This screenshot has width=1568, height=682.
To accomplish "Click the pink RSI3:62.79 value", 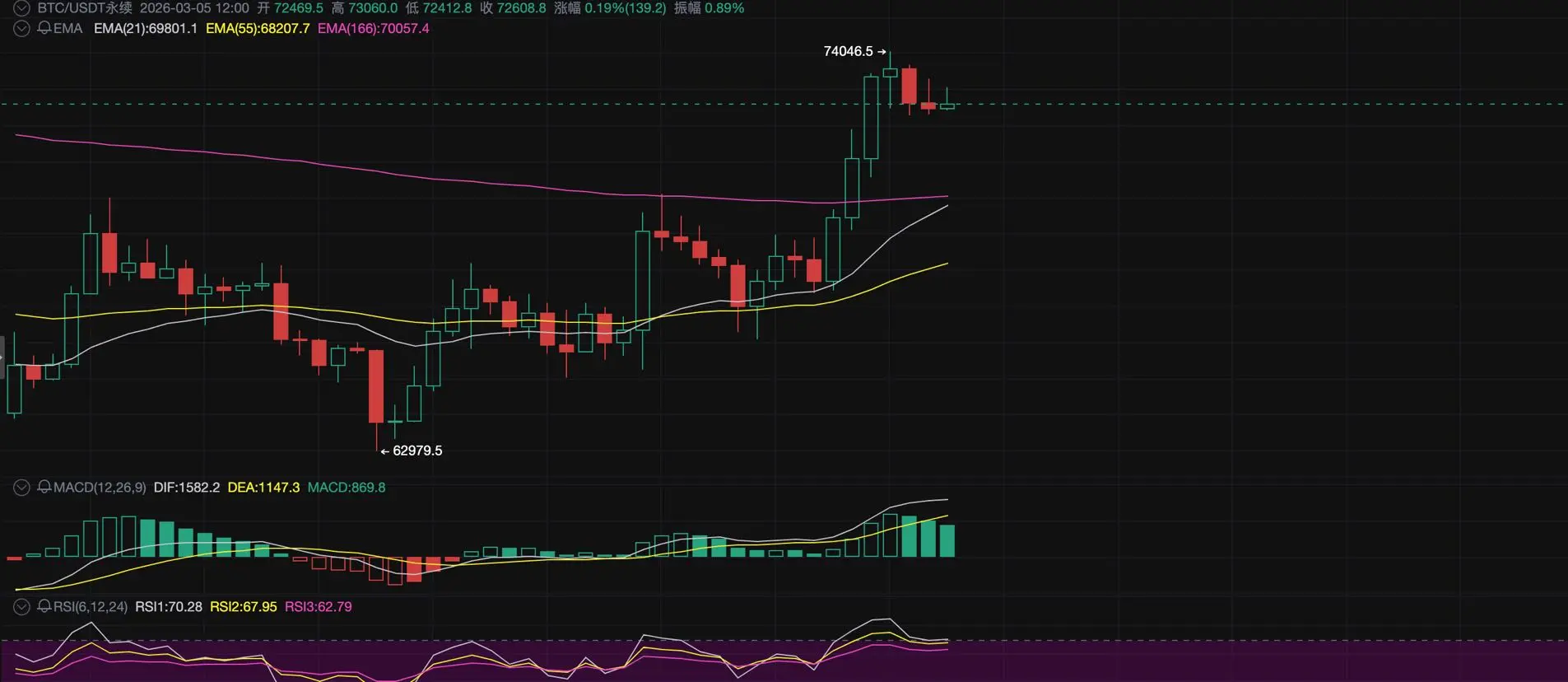I will [319, 607].
